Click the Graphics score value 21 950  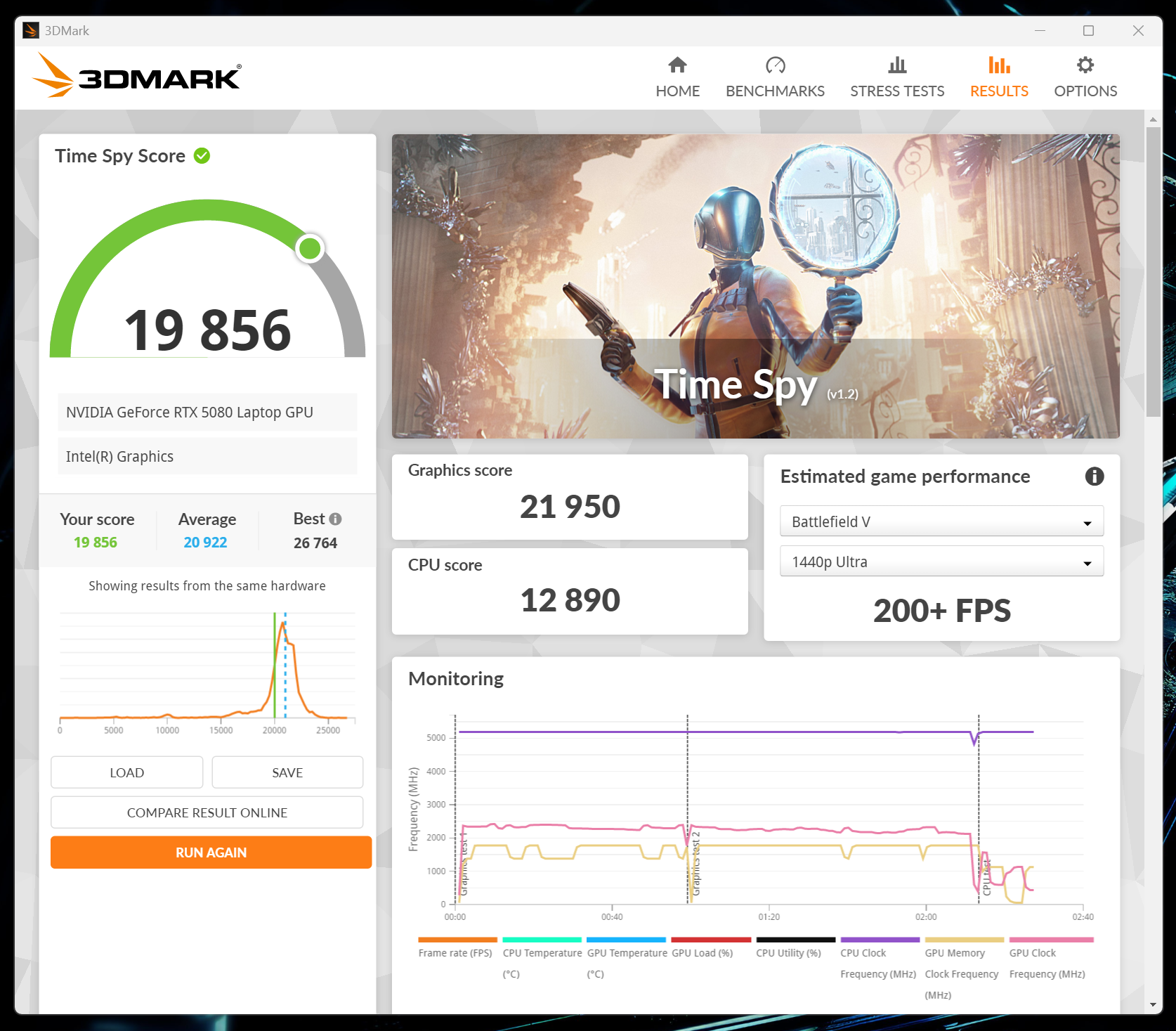point(570,507)
